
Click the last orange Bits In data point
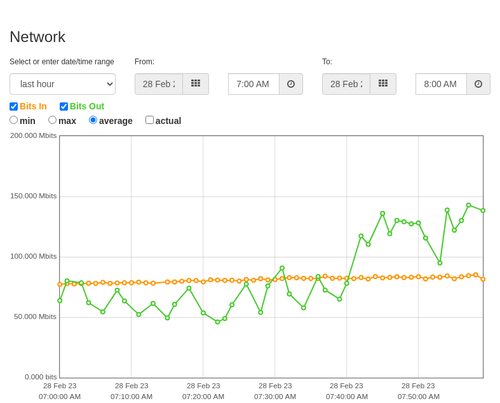coord(483,279)
